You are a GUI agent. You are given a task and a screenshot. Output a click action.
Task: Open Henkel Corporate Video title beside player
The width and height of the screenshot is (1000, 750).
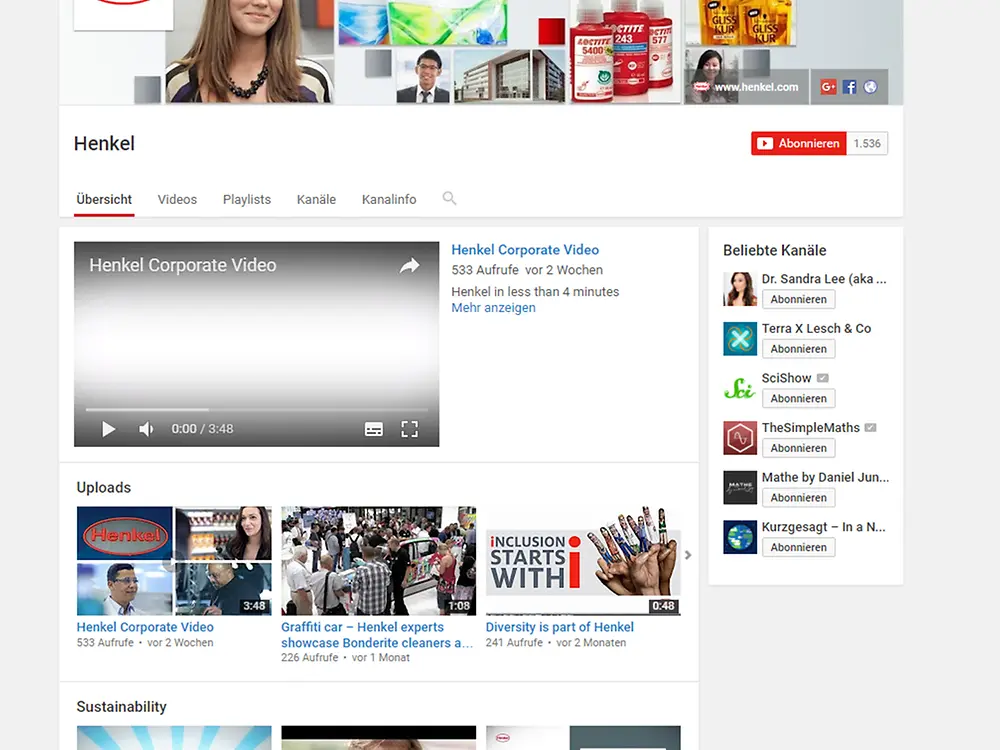pyautogui.click(x=525, y=250)
